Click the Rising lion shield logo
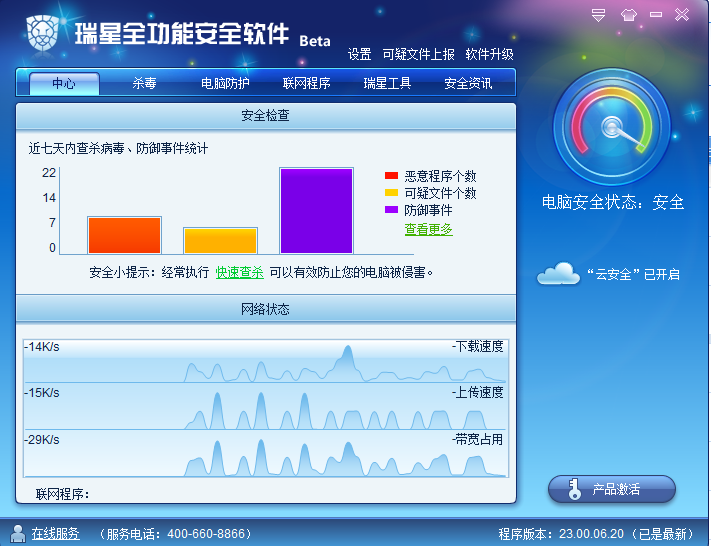Viewport: 711px width, 546px height. coord(43,33)
